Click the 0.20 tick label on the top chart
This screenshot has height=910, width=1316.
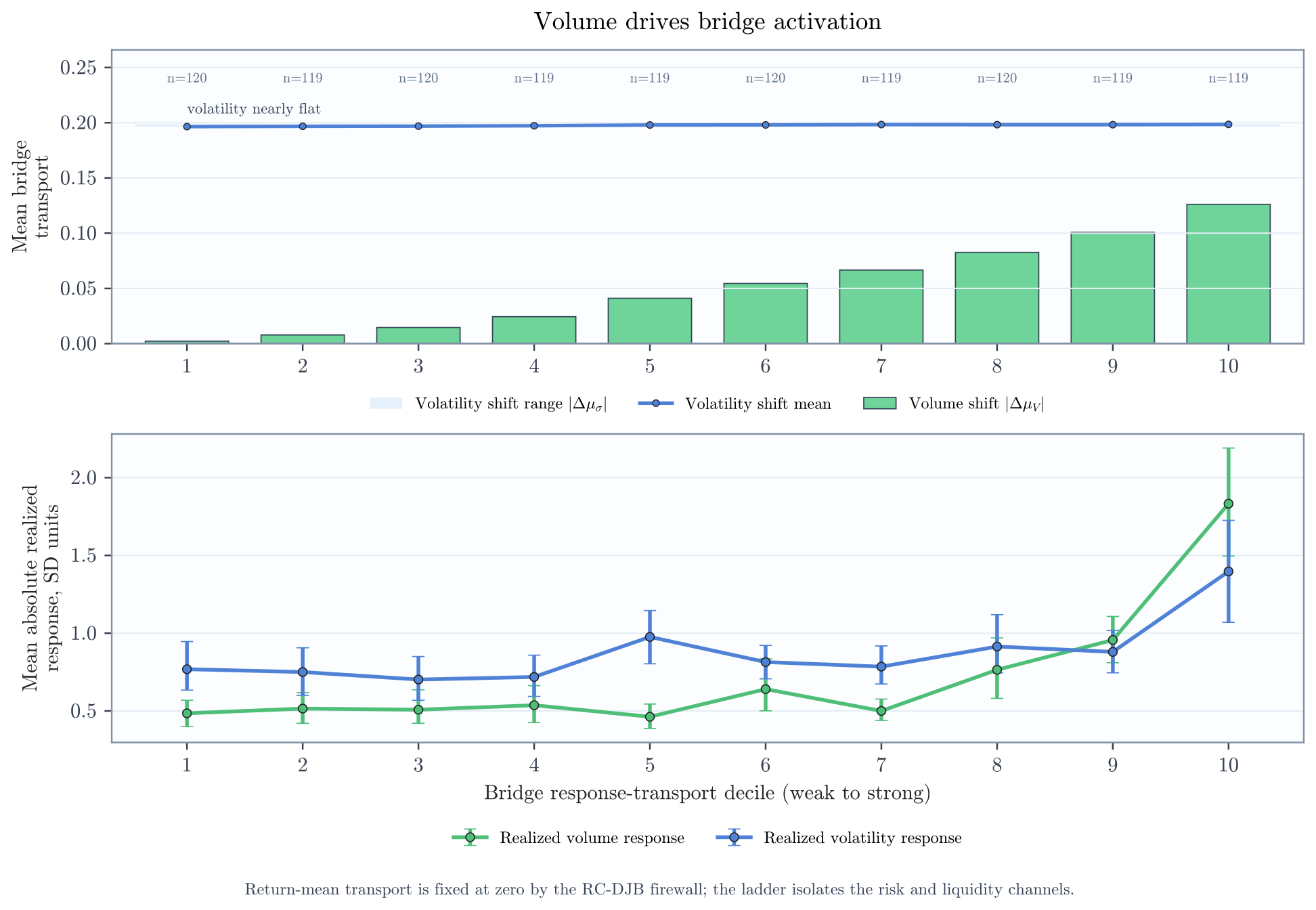click(x=78, y=123)
